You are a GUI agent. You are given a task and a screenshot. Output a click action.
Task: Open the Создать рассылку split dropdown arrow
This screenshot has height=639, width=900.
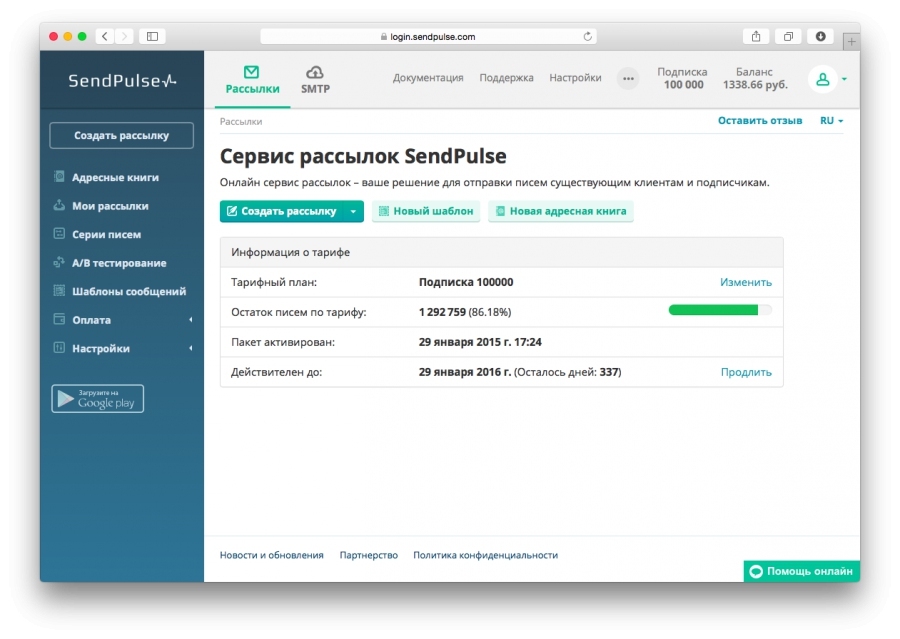click(x=354, y=211)
